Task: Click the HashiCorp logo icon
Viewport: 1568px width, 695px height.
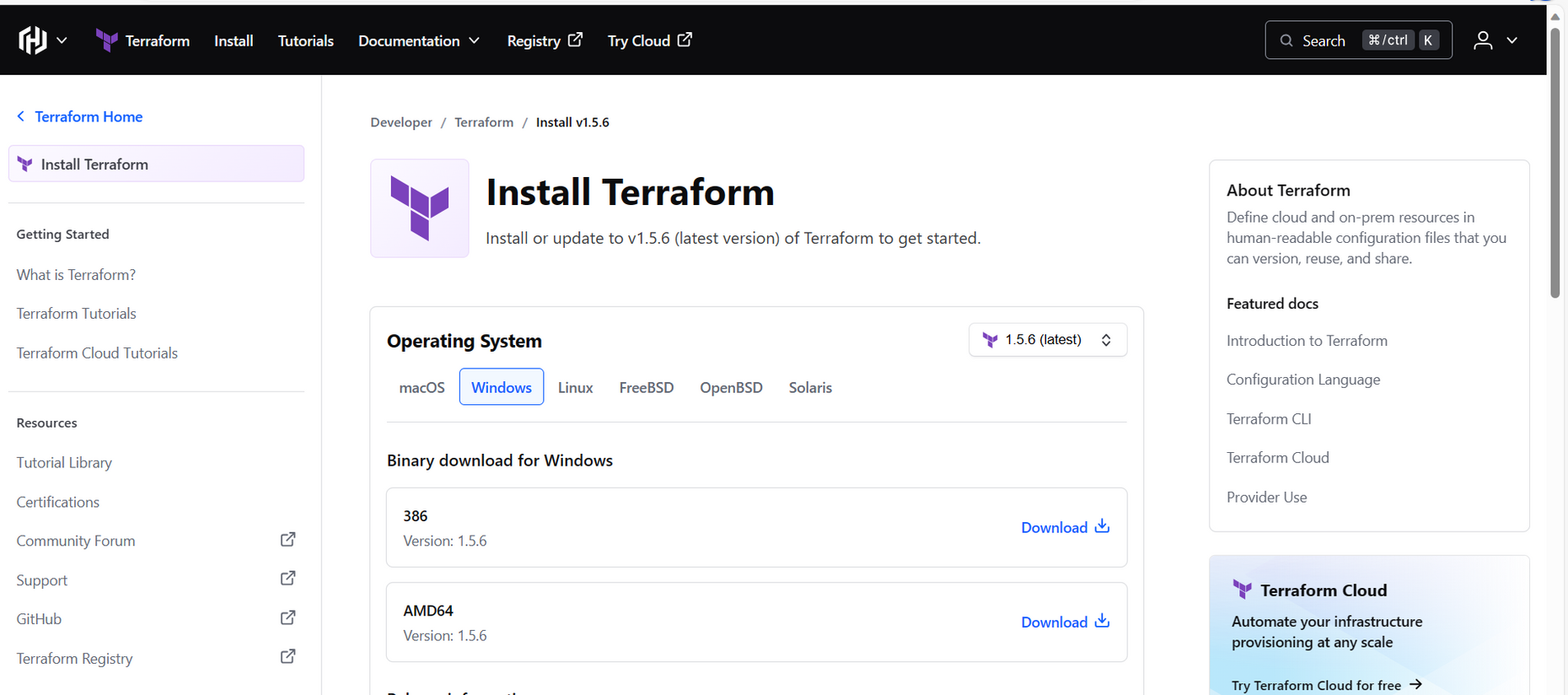Action: coord(33,40)
